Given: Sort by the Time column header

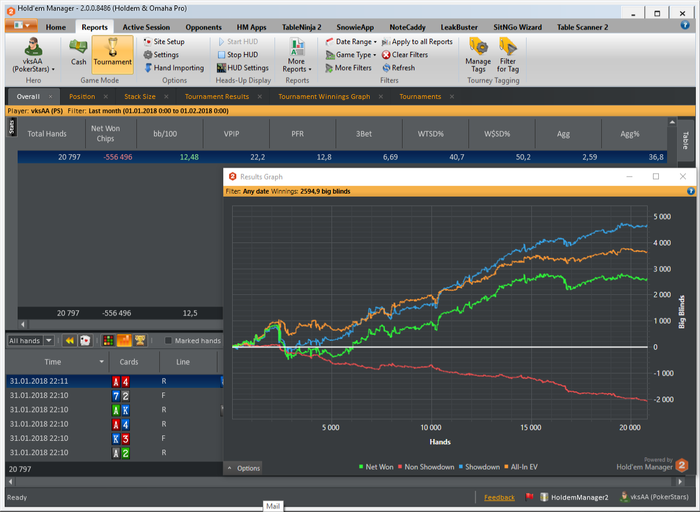Looking at the screenshot, I should pyautogui.click(x=57, y=362).
